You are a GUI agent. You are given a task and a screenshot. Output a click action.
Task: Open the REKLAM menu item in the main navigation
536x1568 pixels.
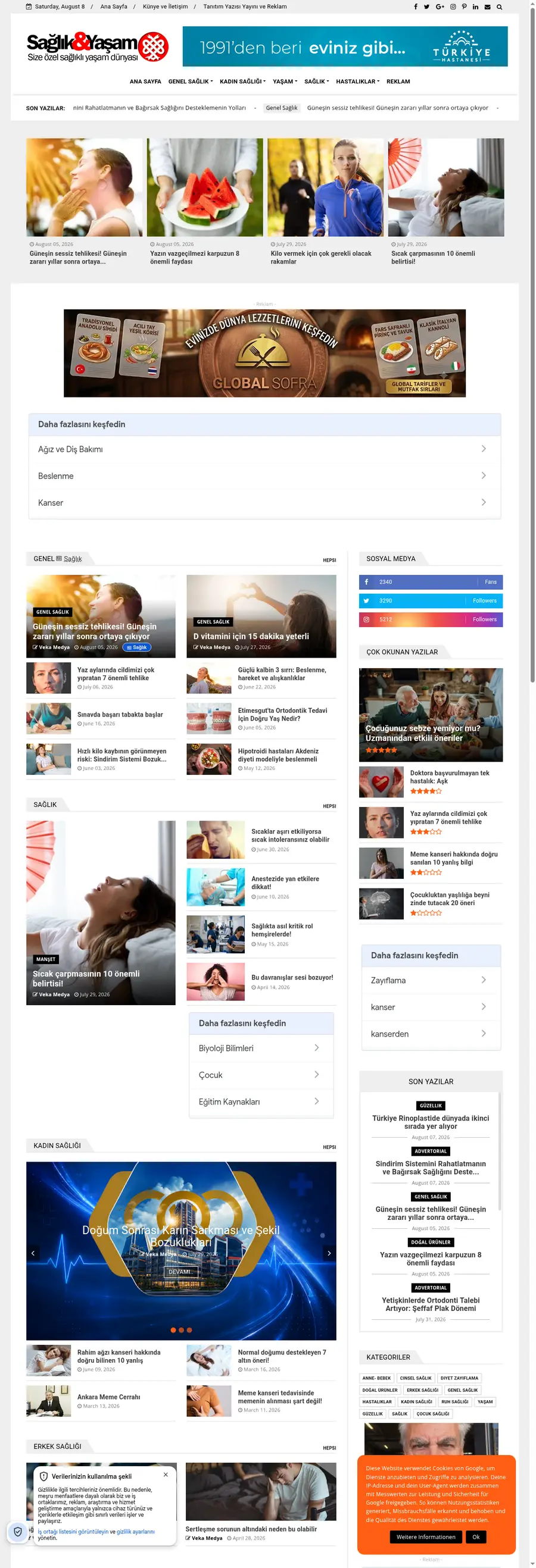tap(398, 82)
